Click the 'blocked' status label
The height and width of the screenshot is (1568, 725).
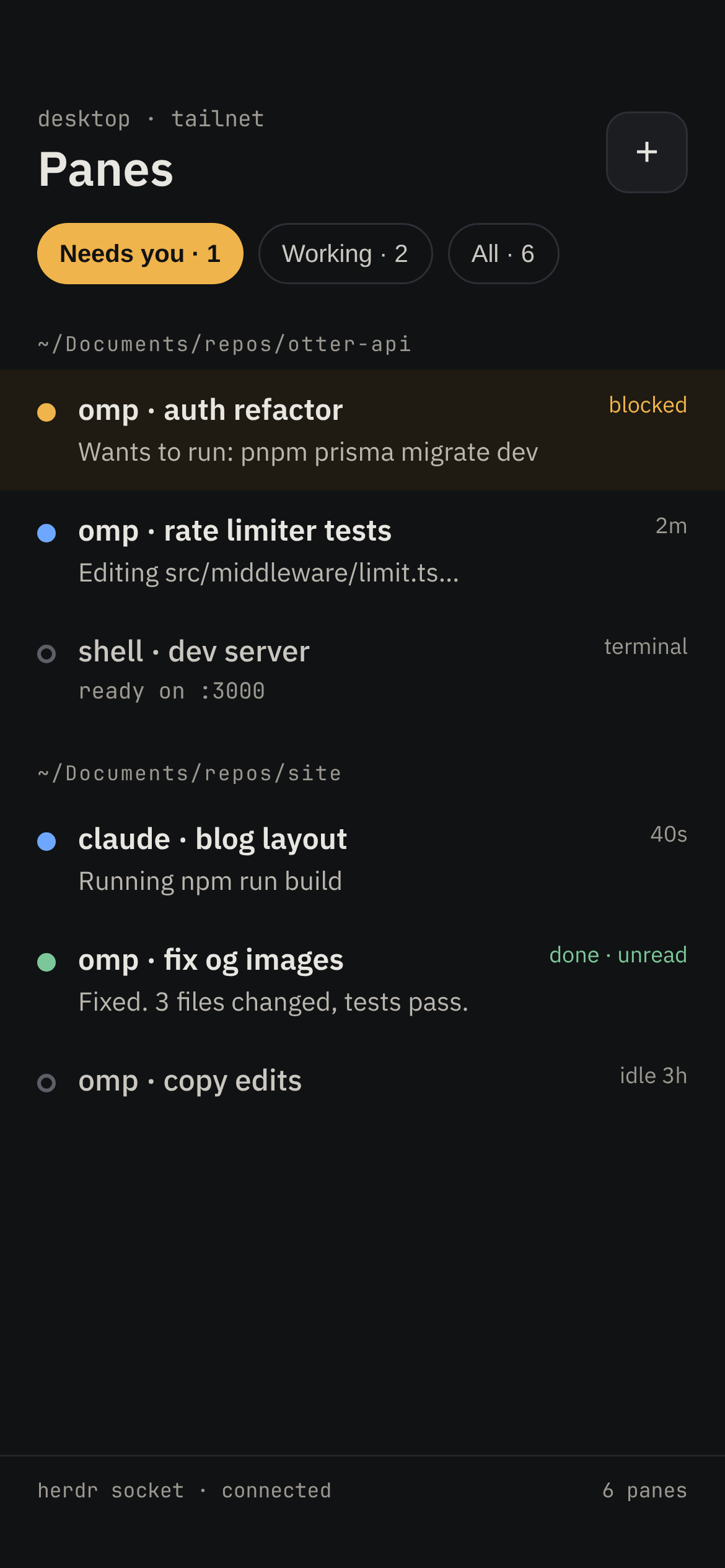[x=648, y=405]
